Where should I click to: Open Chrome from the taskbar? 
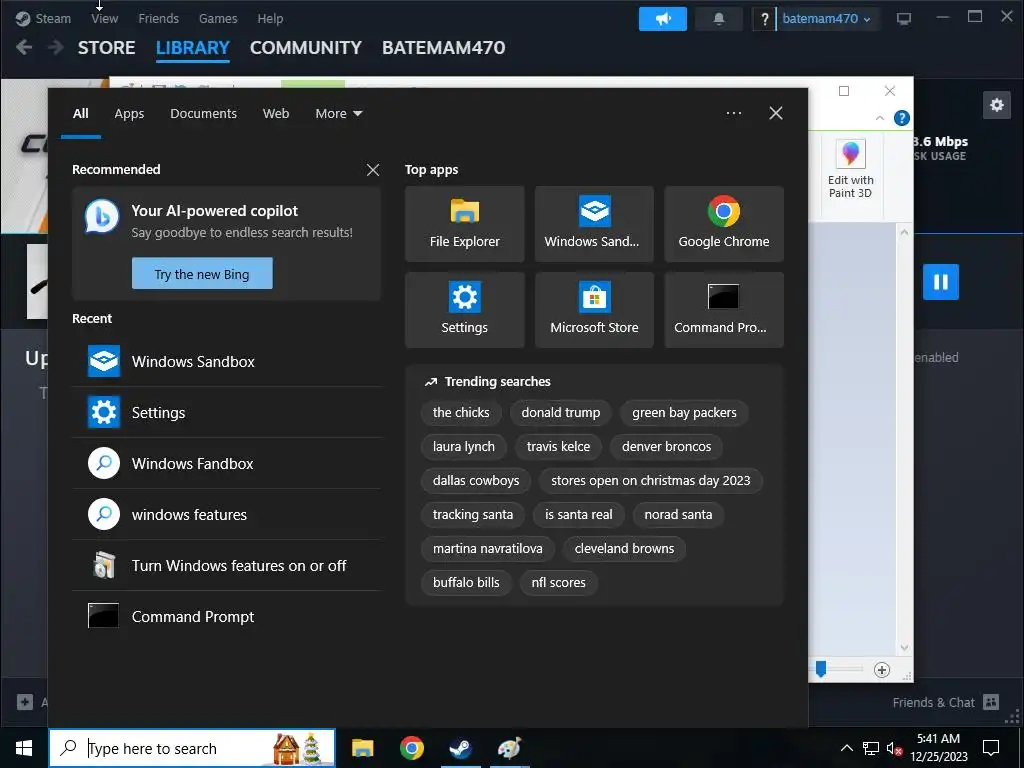pos(411,748)
